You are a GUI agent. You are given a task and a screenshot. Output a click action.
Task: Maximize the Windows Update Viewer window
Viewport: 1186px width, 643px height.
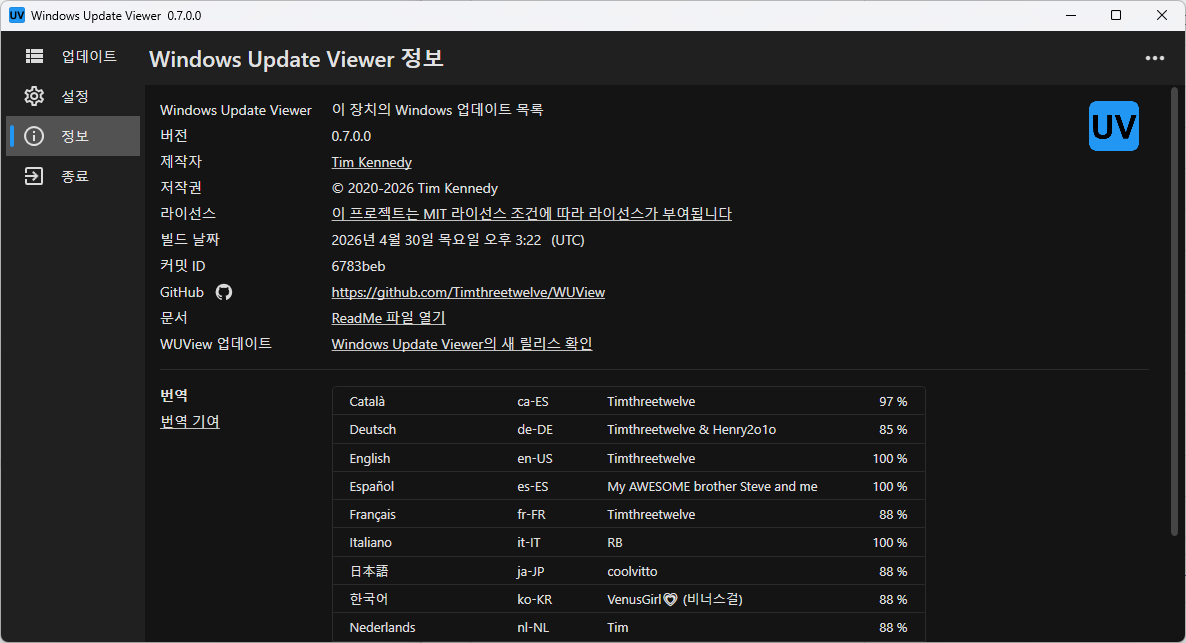1116,15
